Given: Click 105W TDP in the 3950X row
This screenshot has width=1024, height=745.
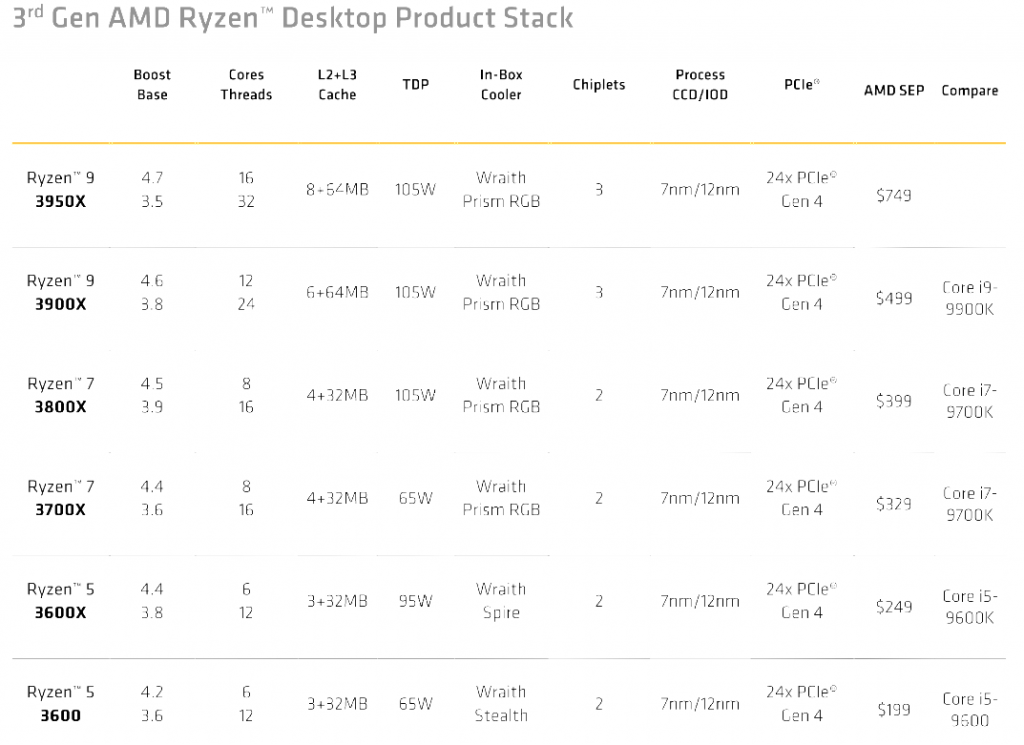Looking at the screenshot, I should pyautogui.click(x=415, y=189).
